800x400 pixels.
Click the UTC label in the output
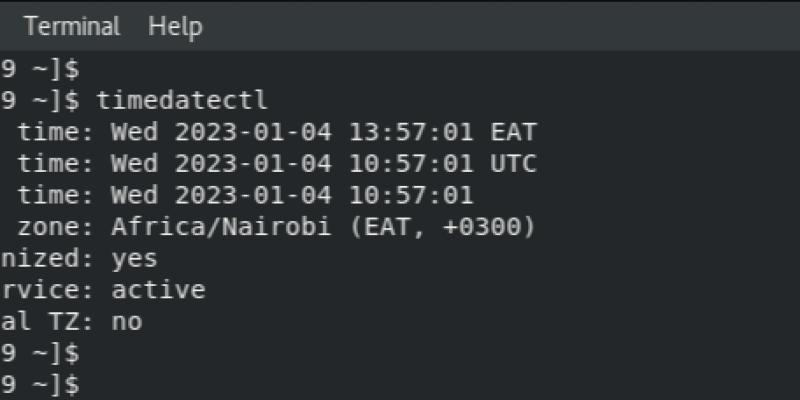[513, 163]
